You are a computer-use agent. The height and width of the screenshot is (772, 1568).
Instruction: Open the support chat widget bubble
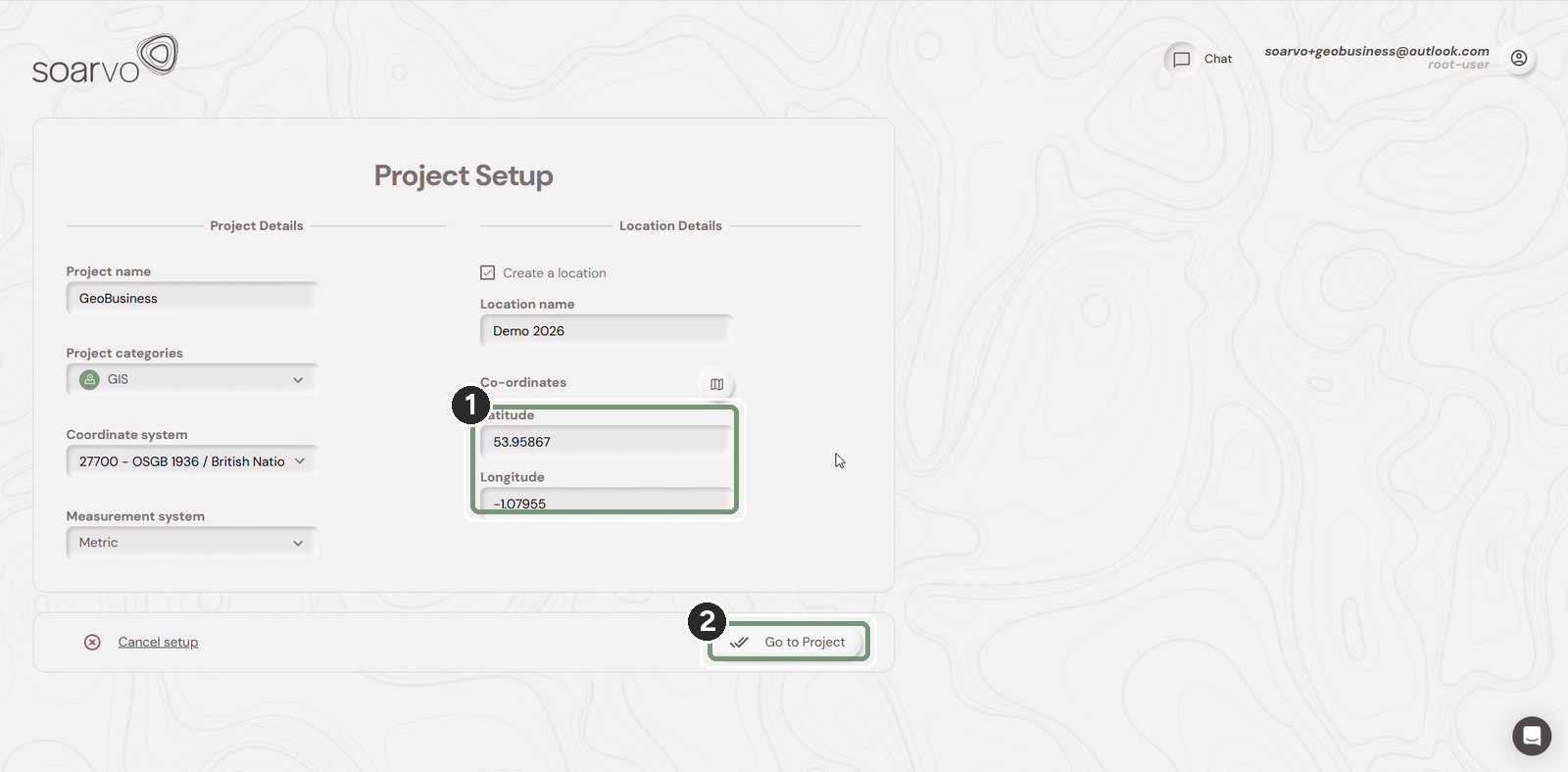pos(1531,736)
